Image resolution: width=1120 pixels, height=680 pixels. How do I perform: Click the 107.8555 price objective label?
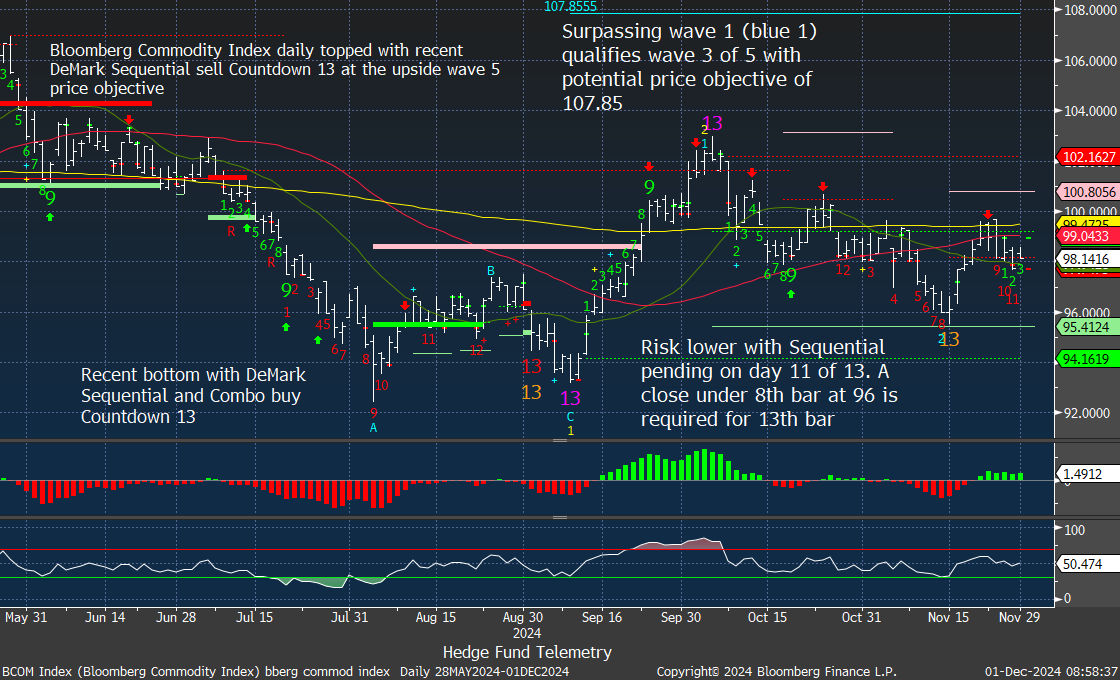point(570,7)
